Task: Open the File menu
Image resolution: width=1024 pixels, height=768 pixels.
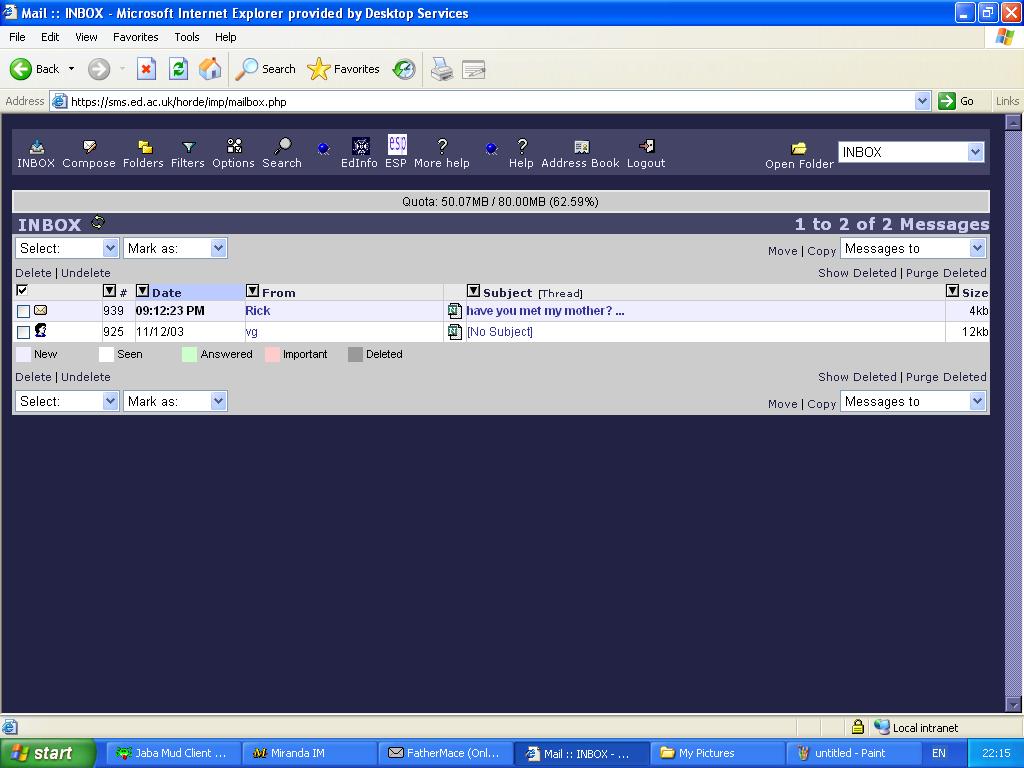Action: coord(17,37)
